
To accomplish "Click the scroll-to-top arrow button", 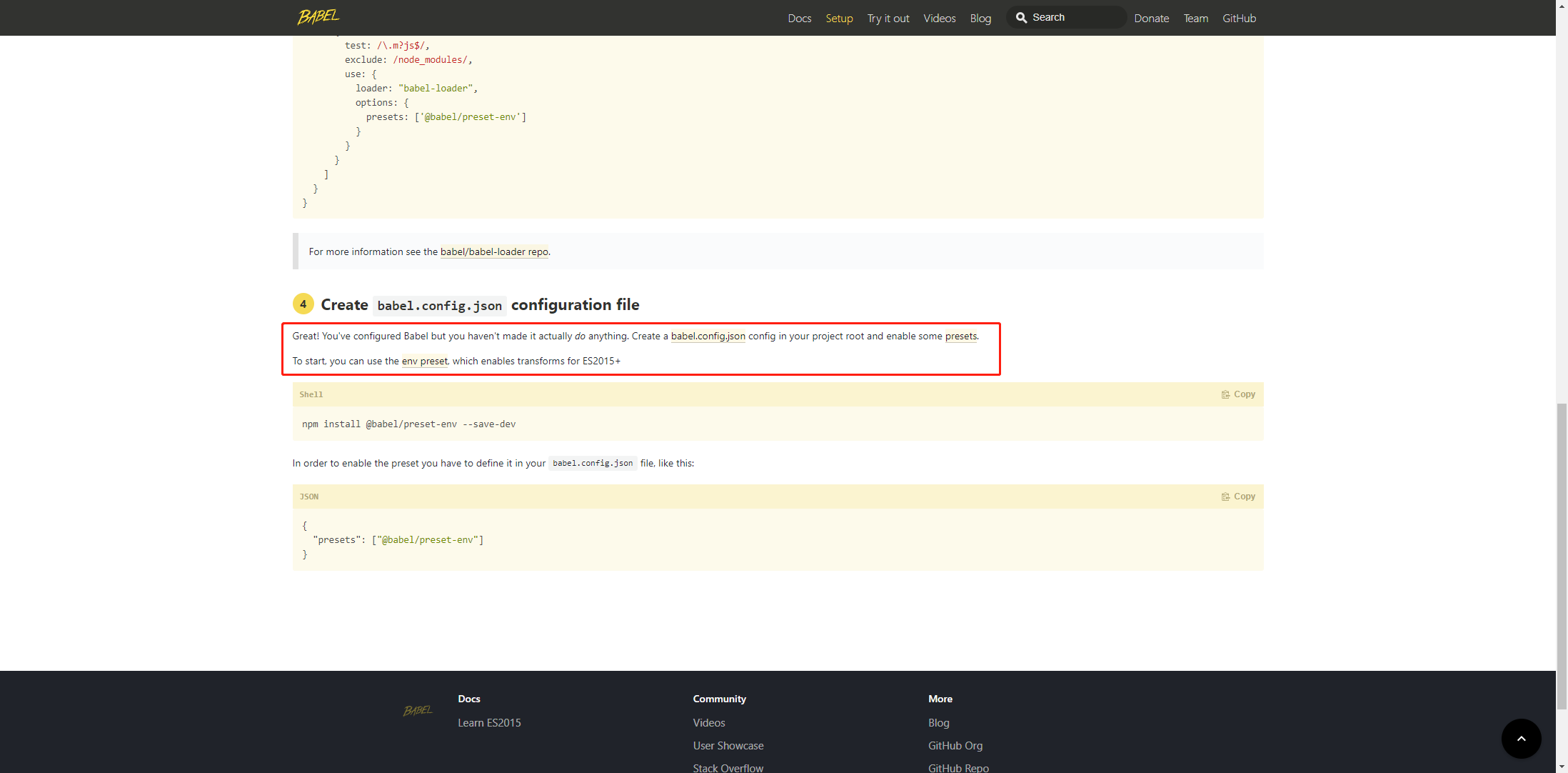I will [1521, 738].
